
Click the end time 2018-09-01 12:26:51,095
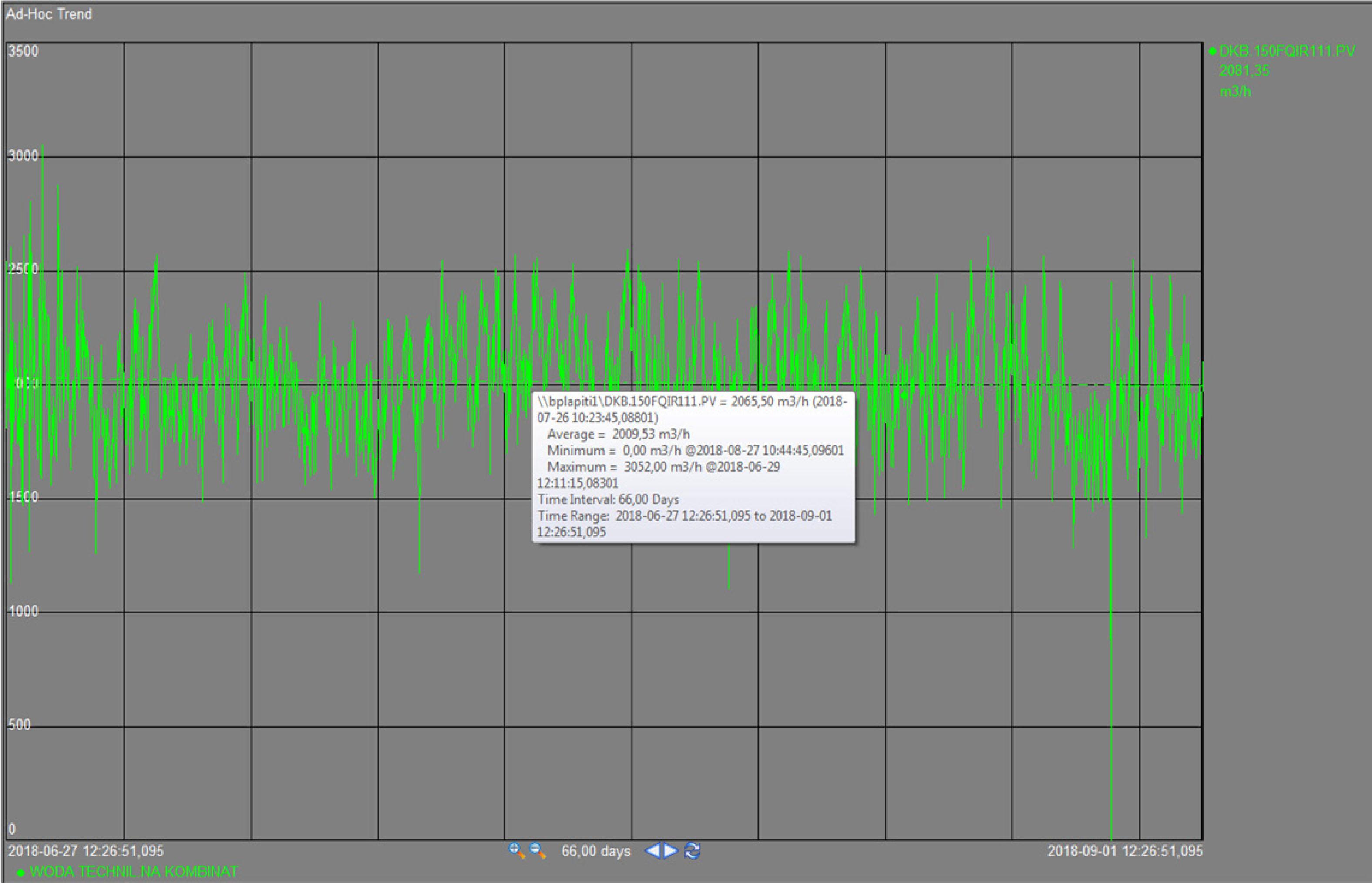point(1124,852)
